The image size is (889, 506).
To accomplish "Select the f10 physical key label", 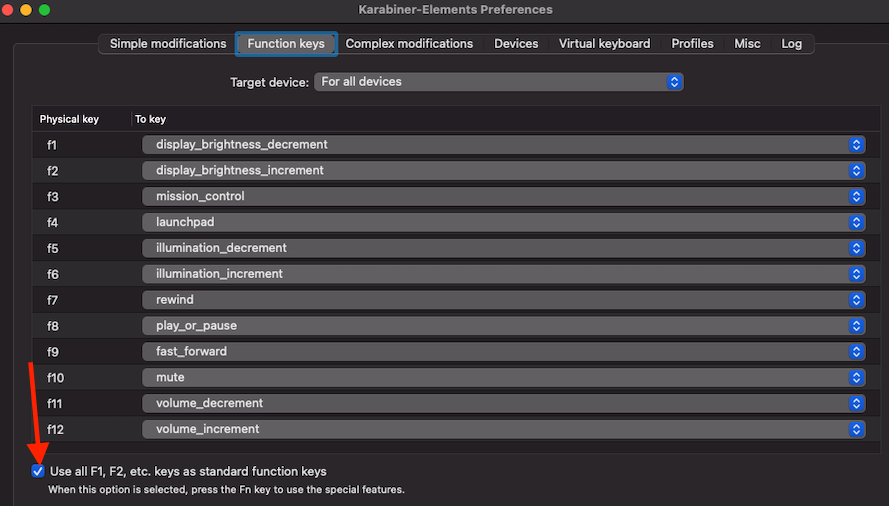I will (55, 378).
